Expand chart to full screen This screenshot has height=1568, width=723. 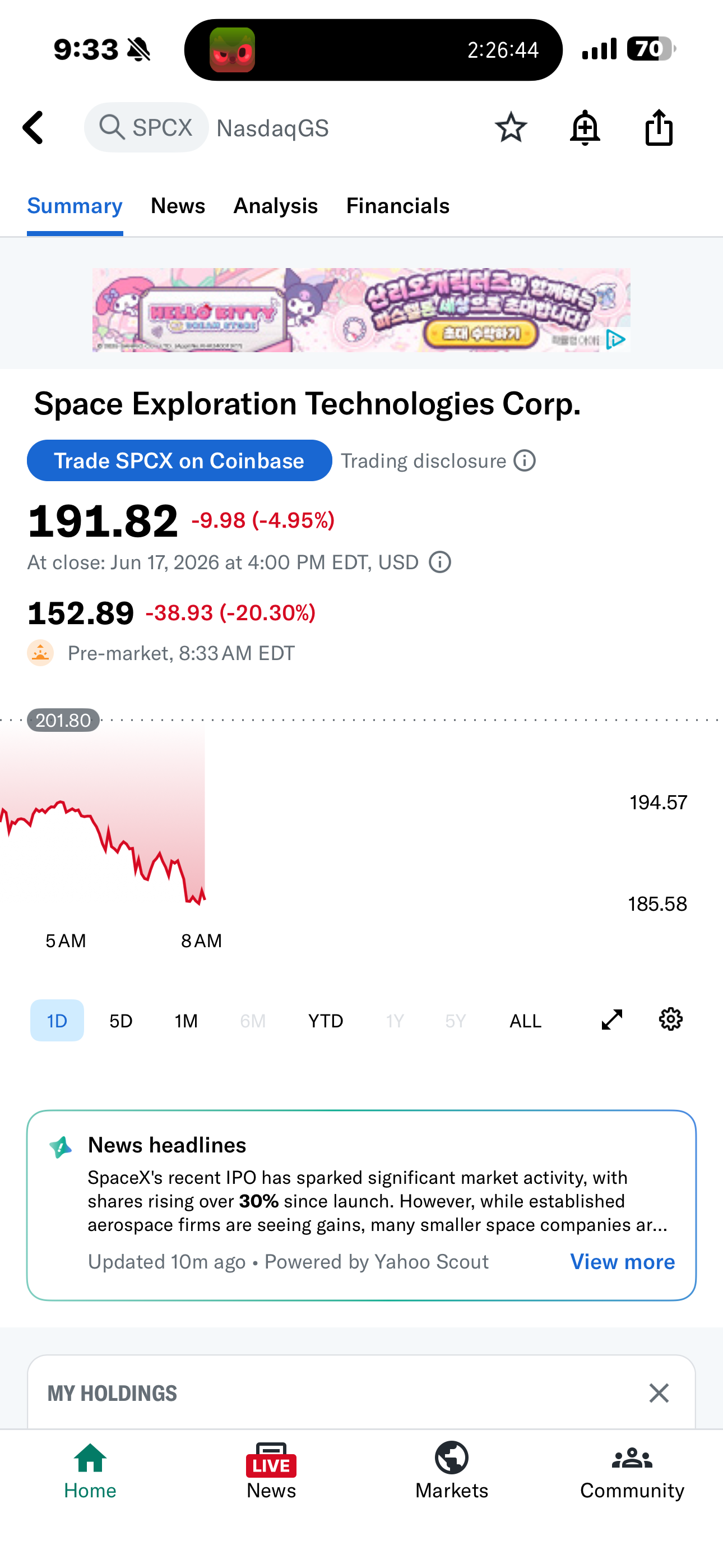point(611,1020)
